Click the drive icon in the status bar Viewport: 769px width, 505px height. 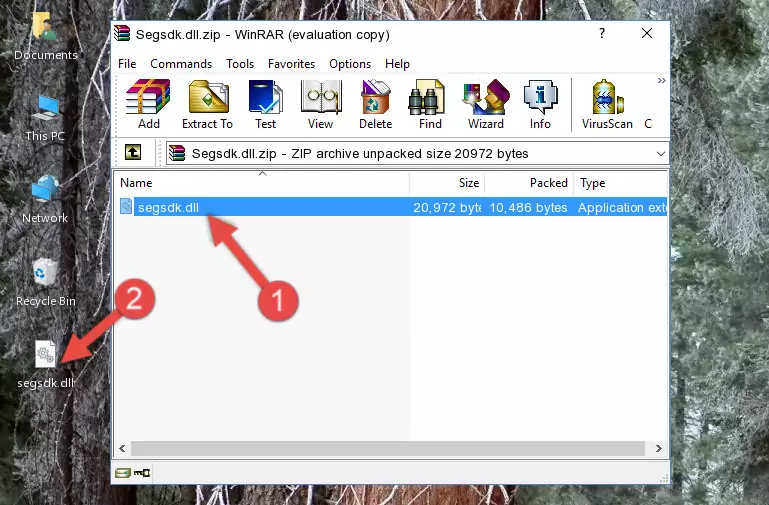[122, 473]
